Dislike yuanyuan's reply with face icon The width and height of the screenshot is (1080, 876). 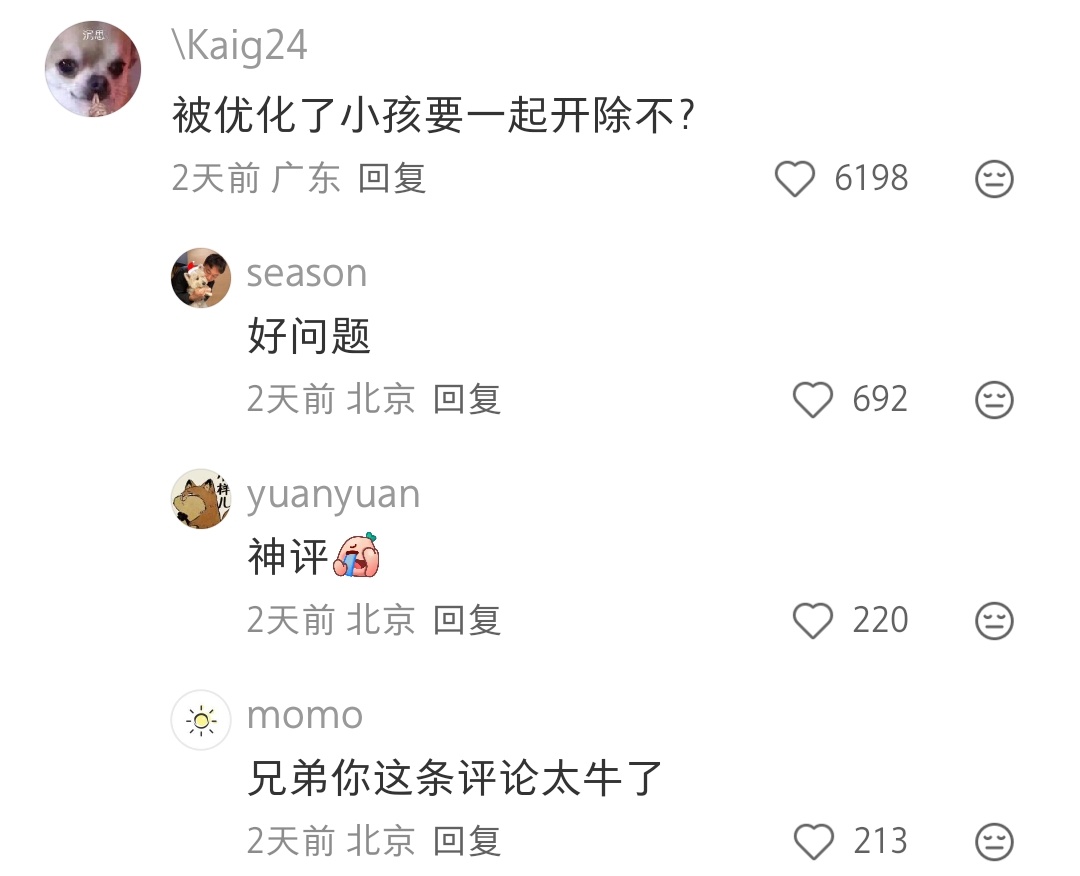(x=994, y=620)
